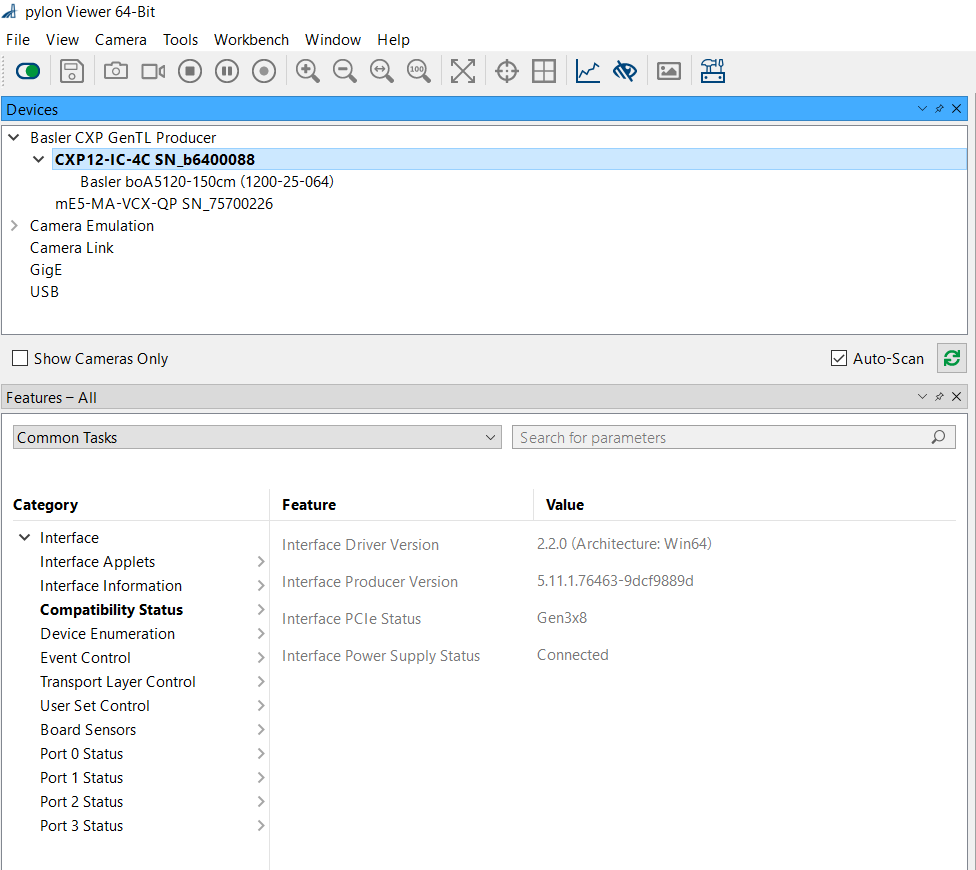Click the Interface PCIe Status value Gen3x8

(562, 618)
